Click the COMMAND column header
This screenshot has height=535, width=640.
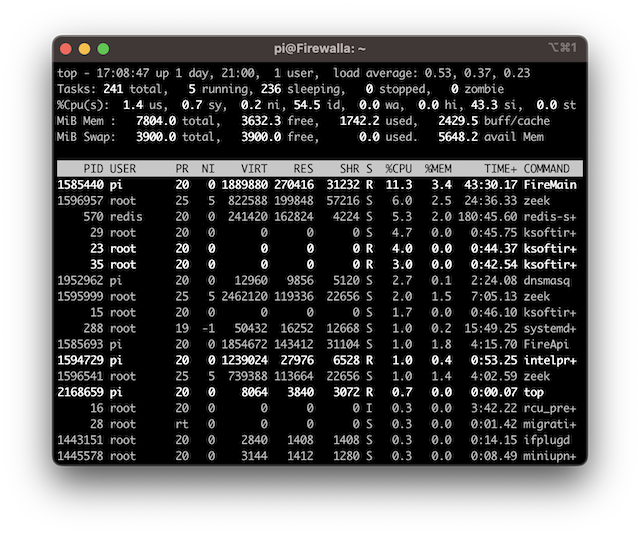547,169
